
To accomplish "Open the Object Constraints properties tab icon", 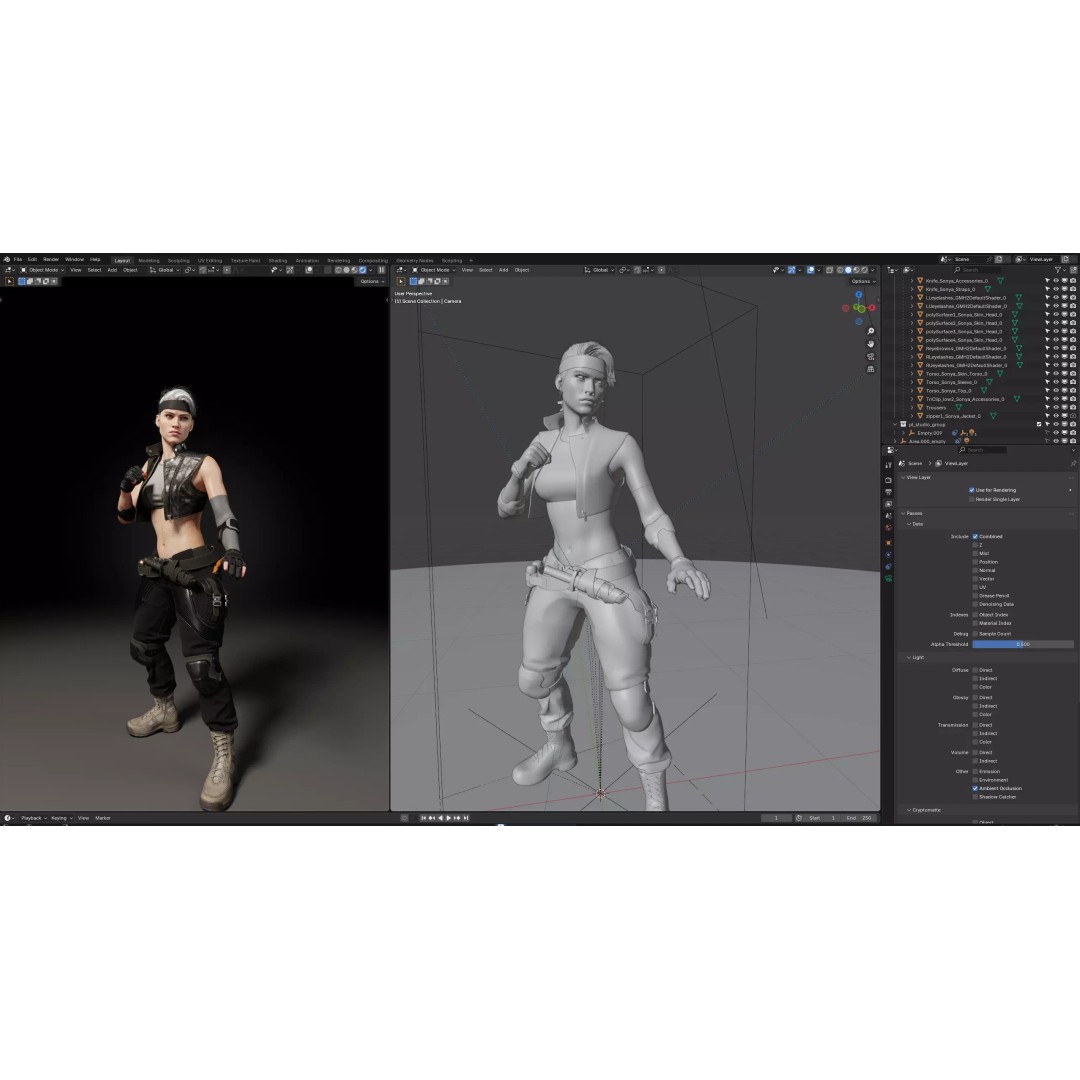I will (889, 567).
